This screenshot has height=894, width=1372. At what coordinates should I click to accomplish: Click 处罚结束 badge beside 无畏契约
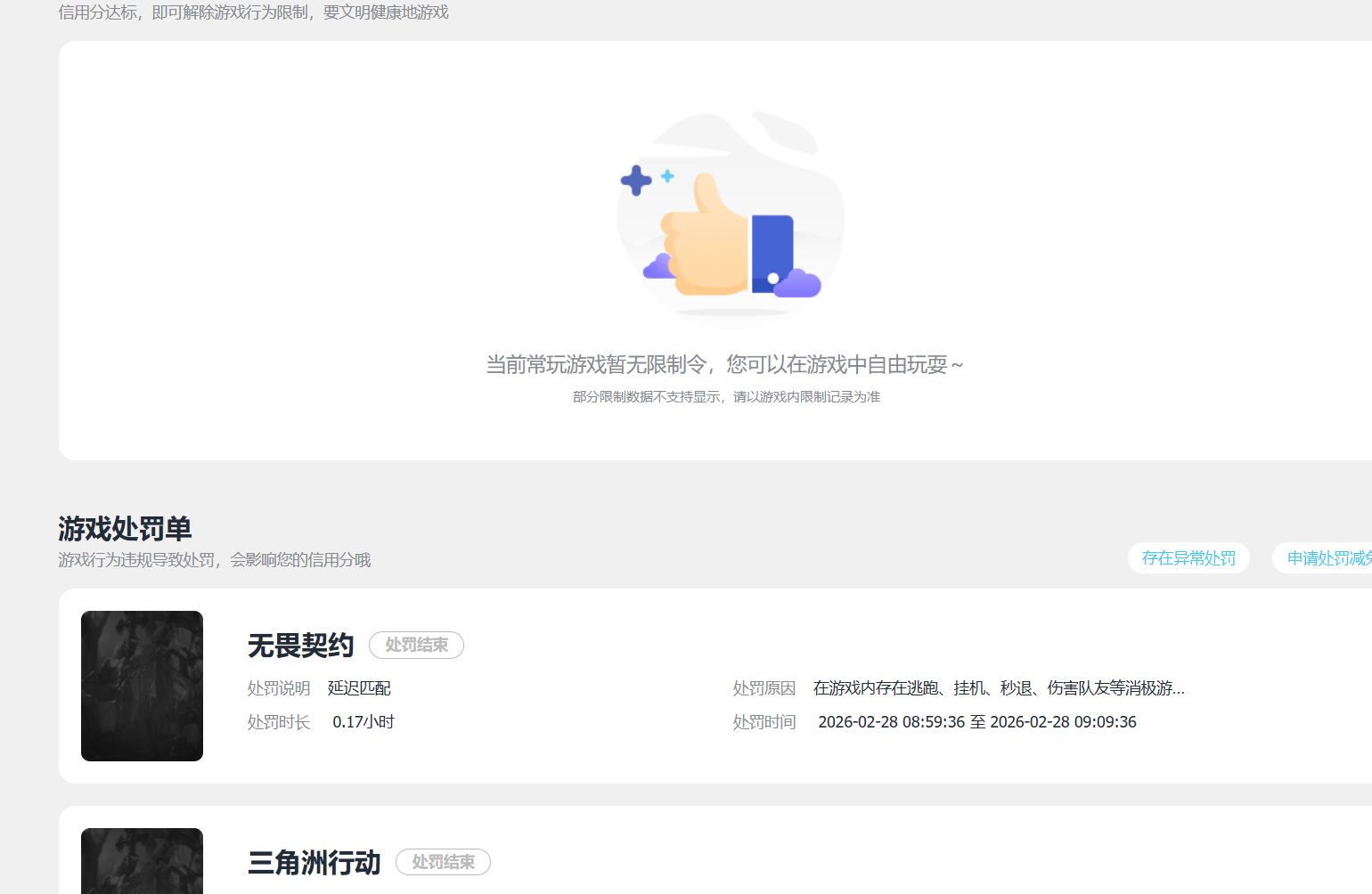point(416,645)
